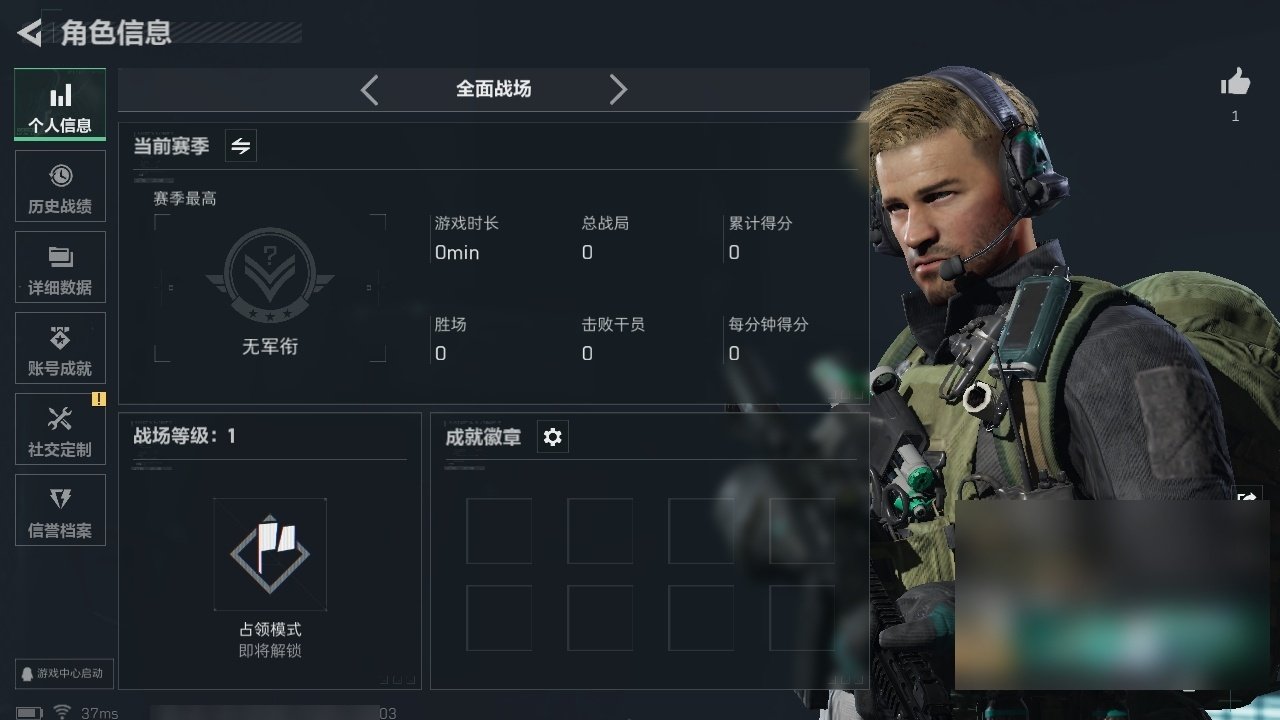Click the 全面战场 mode title
Viewport: 1280px width, 720px height.
[494, 89]
